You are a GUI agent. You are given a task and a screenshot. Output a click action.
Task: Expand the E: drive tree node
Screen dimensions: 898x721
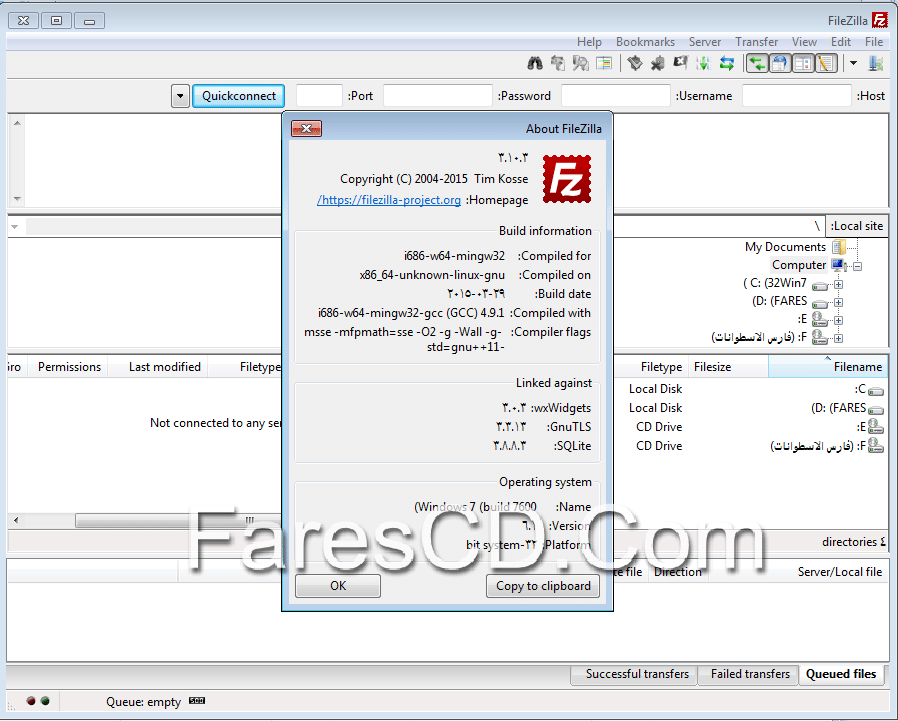click(x=838, y=320)
